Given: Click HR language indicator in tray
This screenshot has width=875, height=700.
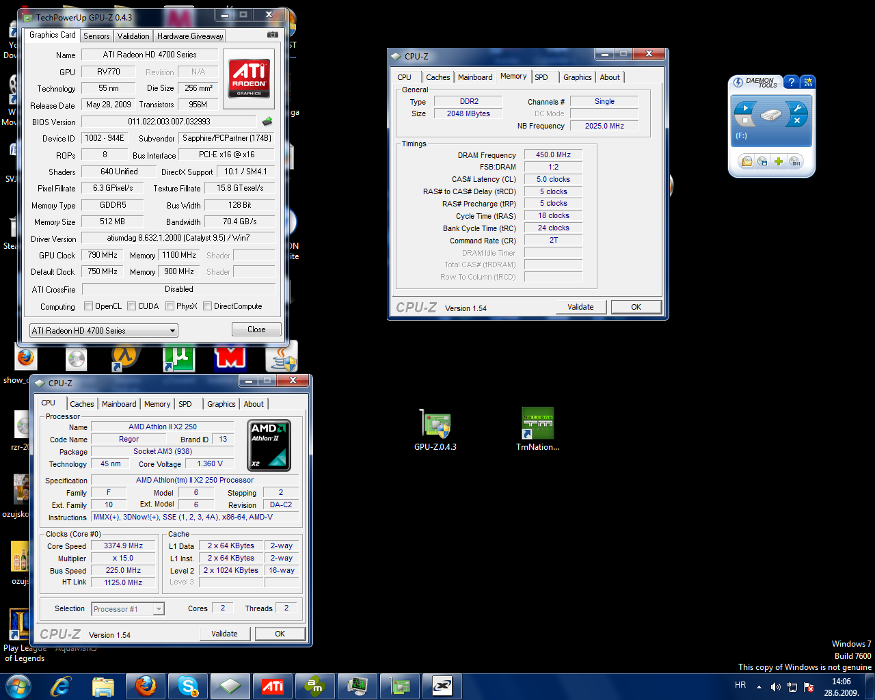Looking at the screenshot, I should [x=741, y=685].
